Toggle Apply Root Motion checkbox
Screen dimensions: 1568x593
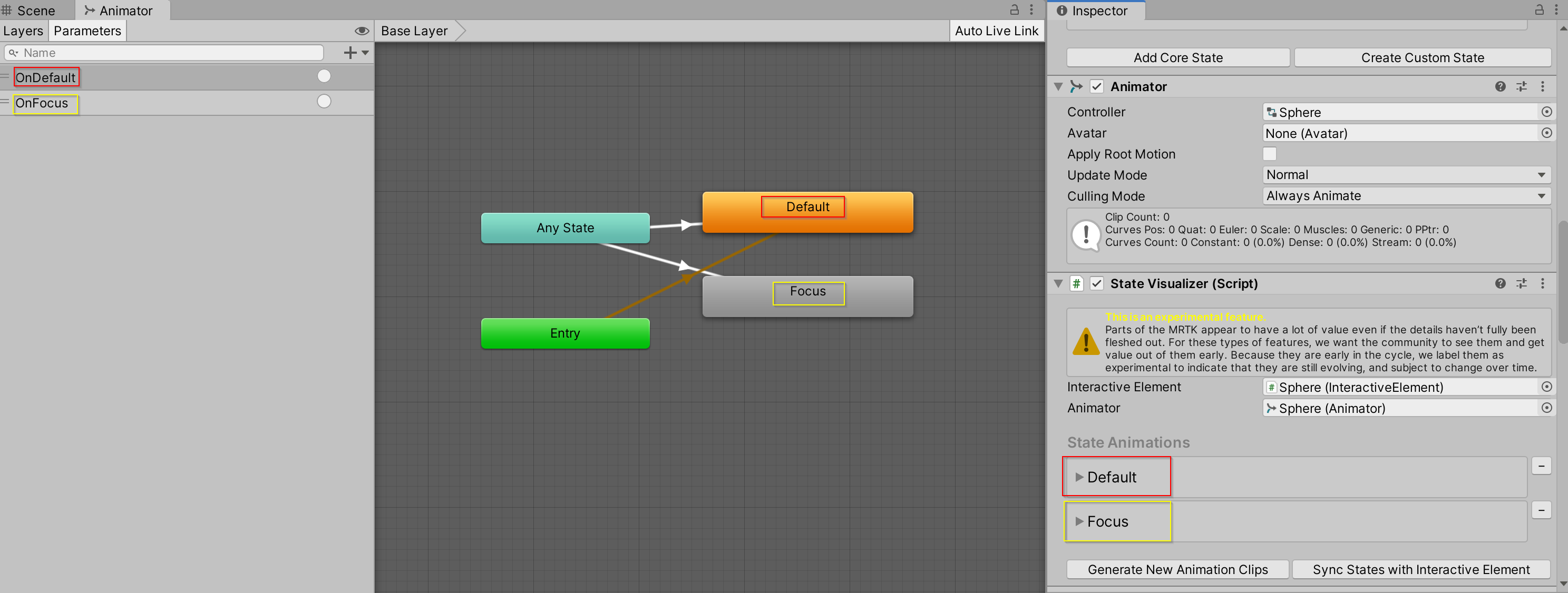[x=1270, y=154]
